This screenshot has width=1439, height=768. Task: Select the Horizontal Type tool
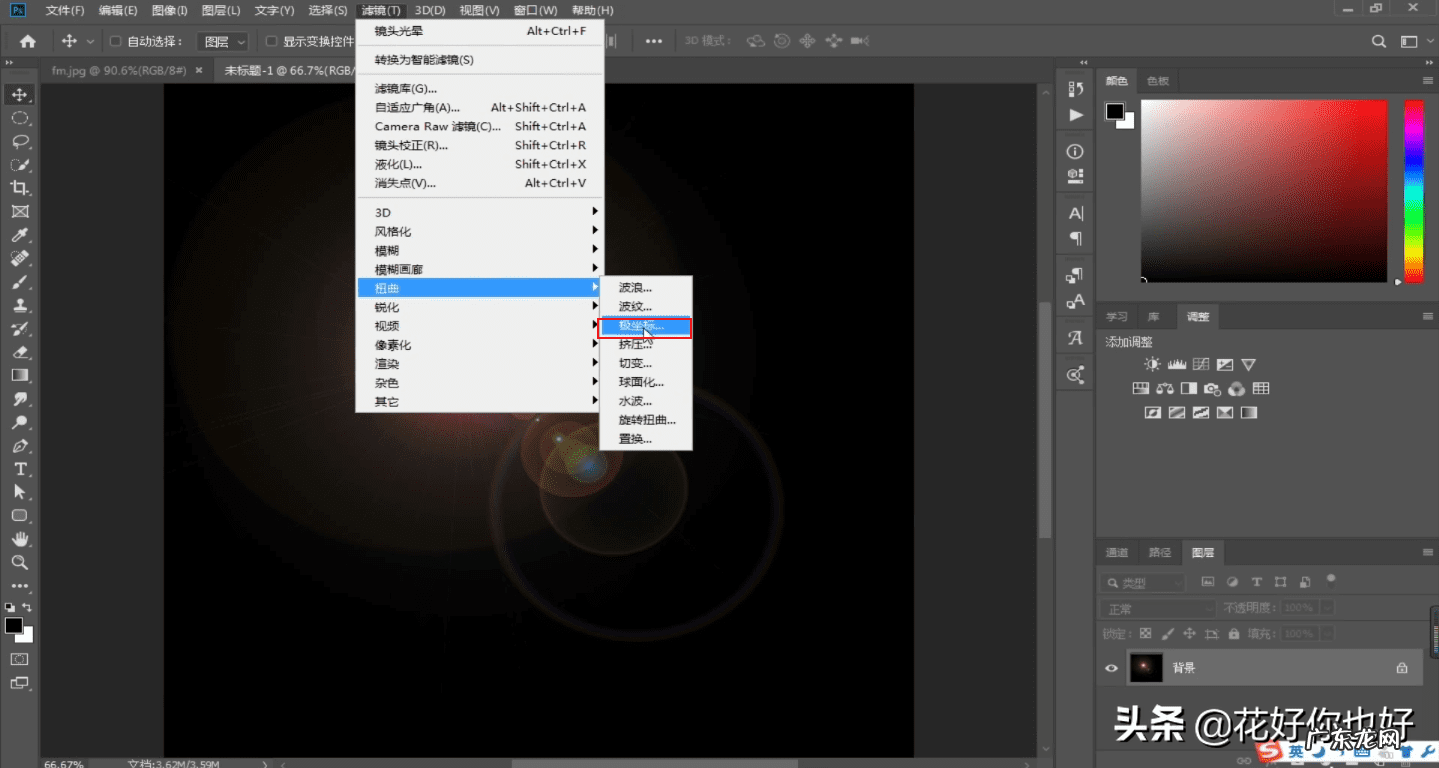pyautogui.click(x=20, y=469)
